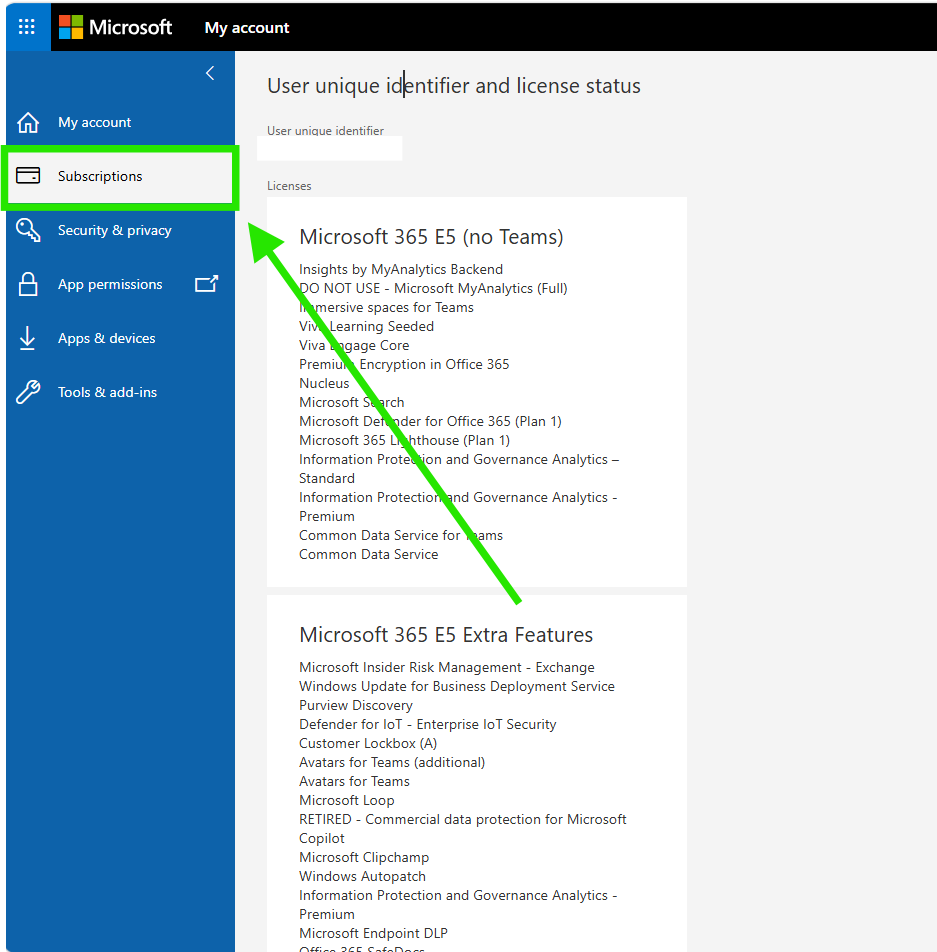Collapse the navigation pane chevron
The width and height of the screenshot is (937, 952).
click(x=210, y=73)
